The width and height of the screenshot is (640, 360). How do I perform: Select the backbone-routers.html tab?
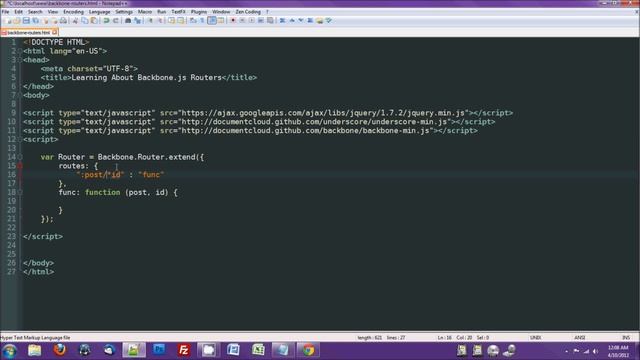click(x=28, y=32)
